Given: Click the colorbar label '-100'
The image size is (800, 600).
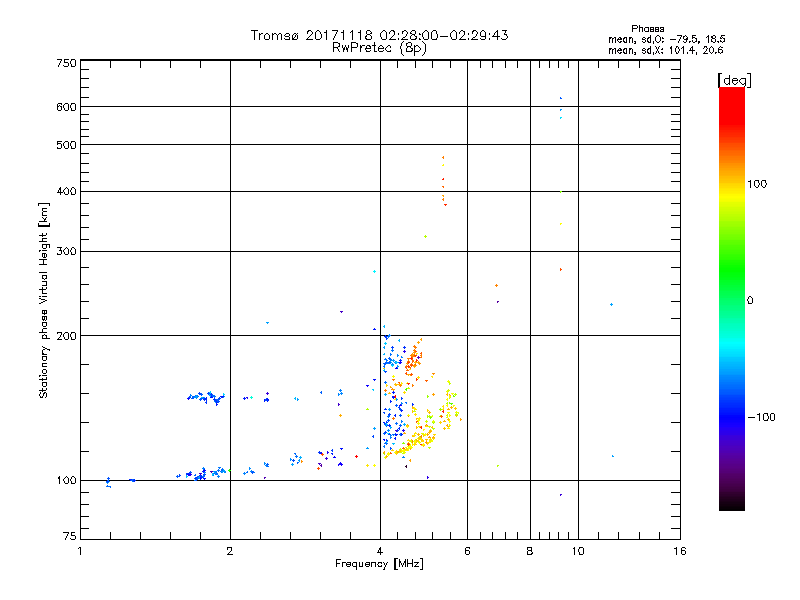Looking at the screenshot, I should (x=761, y=417).
